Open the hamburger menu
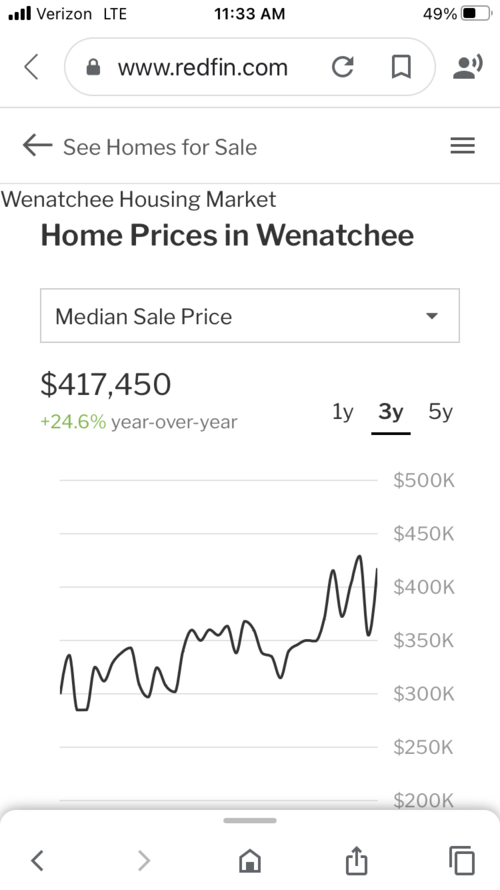The image size is (500, 890). pyautogui.click(x=463, y=146)
